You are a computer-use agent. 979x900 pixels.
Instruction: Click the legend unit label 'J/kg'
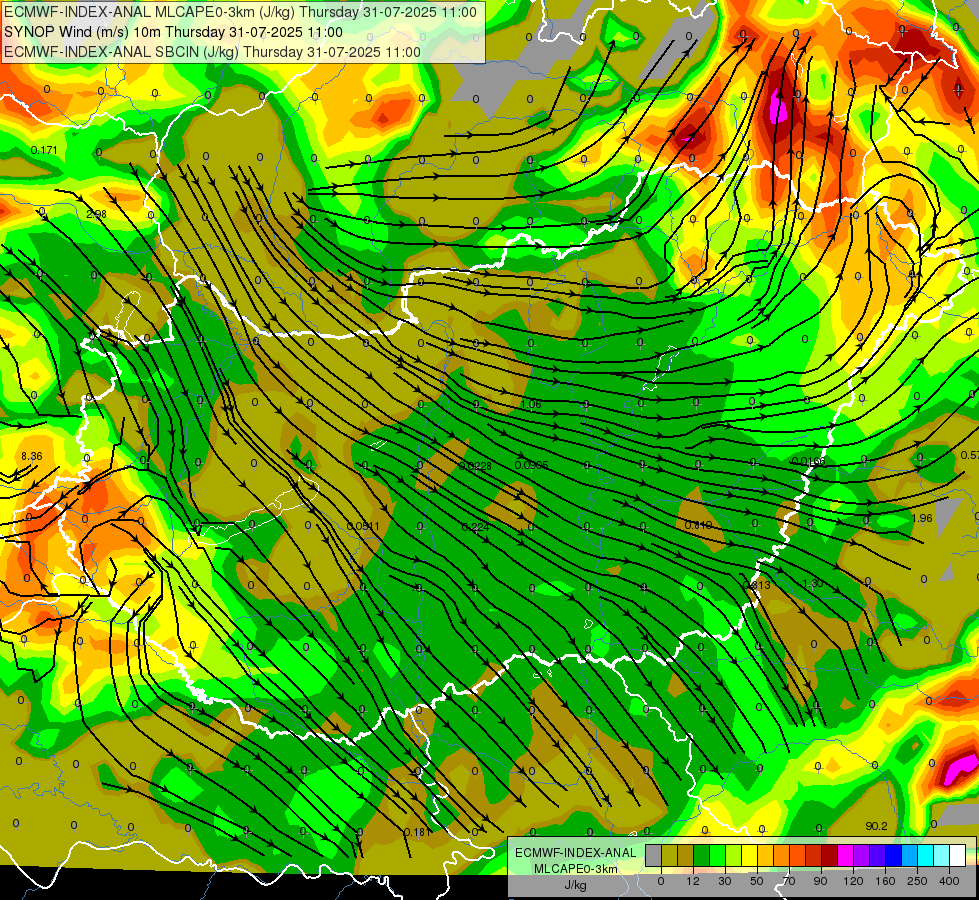(575, 884)
